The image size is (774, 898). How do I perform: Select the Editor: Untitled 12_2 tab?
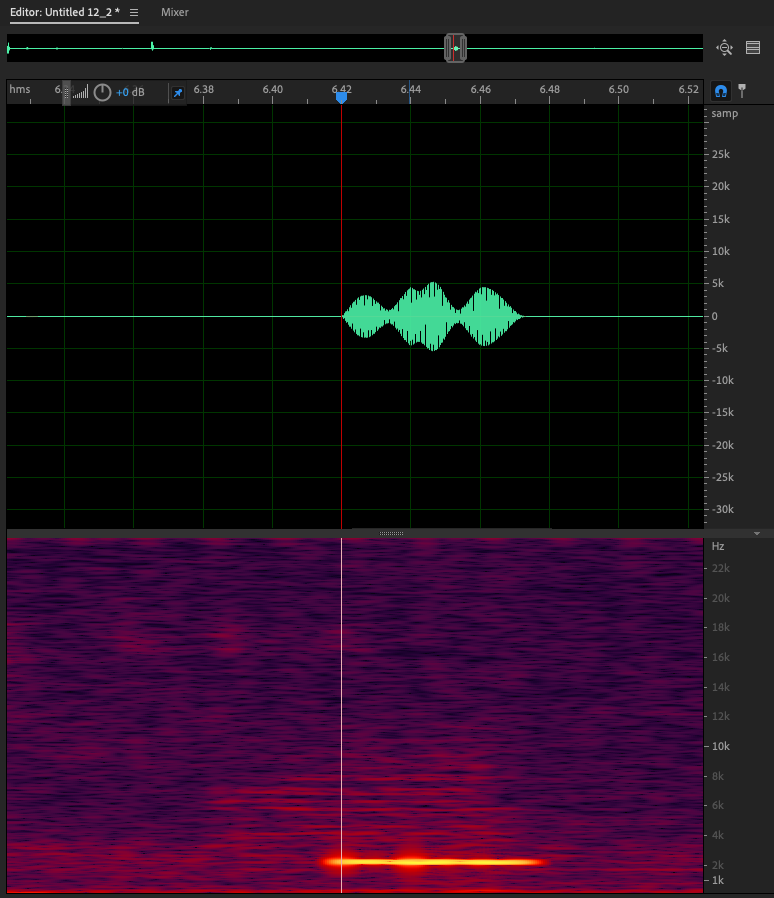67,12
